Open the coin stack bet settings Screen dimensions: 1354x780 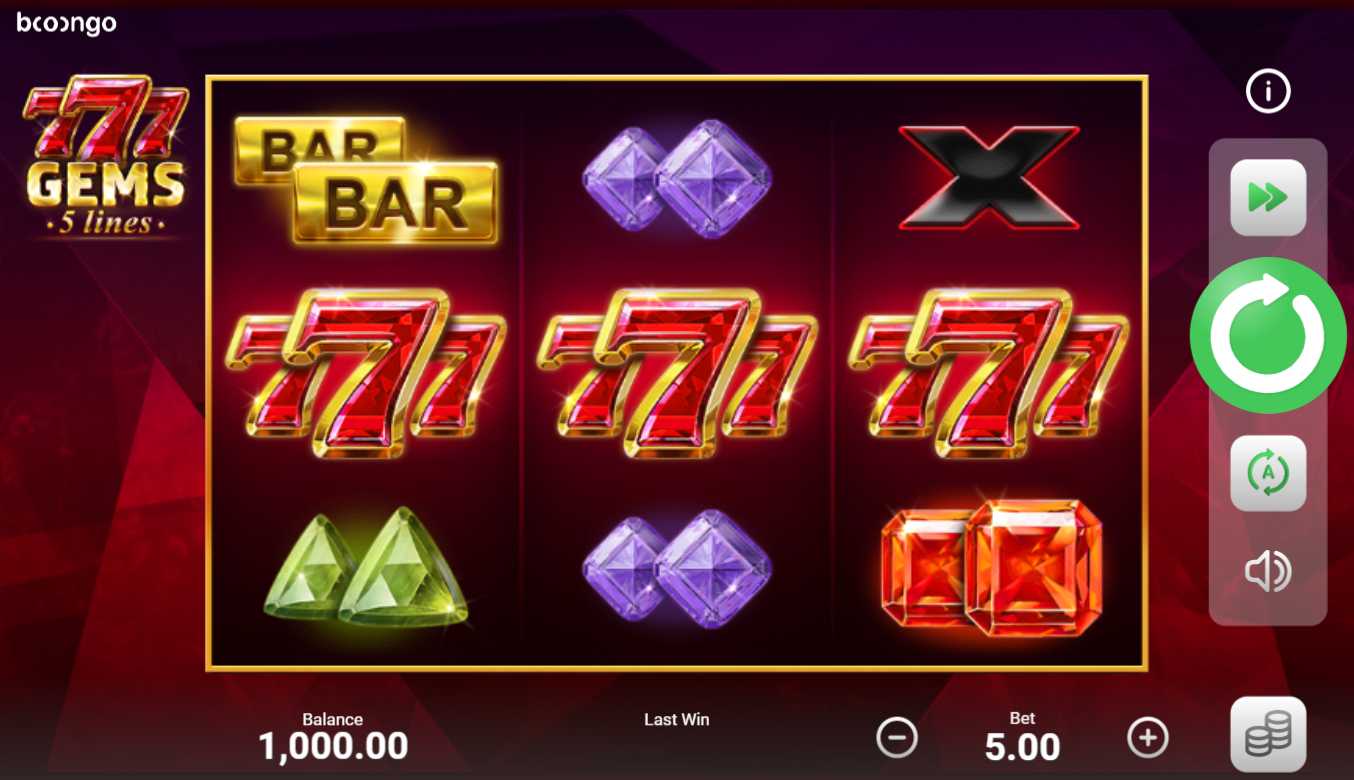click(x=1268, y=735)
